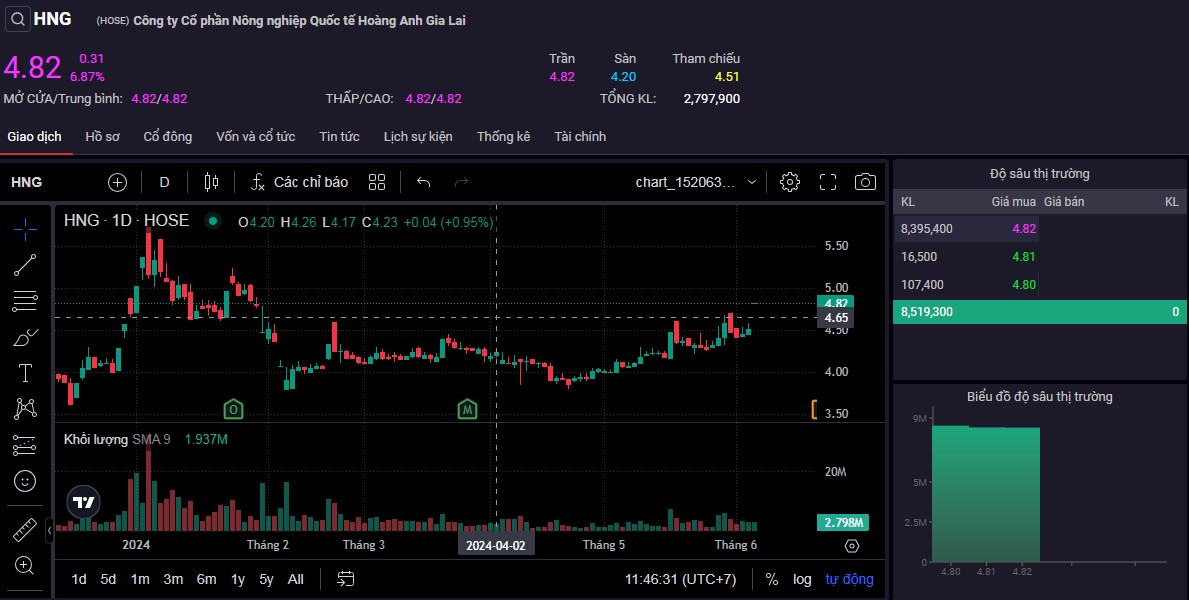Open the 'Các chỉ báo' indicators button
1189x600 pixels.
(x=299, y=182)
